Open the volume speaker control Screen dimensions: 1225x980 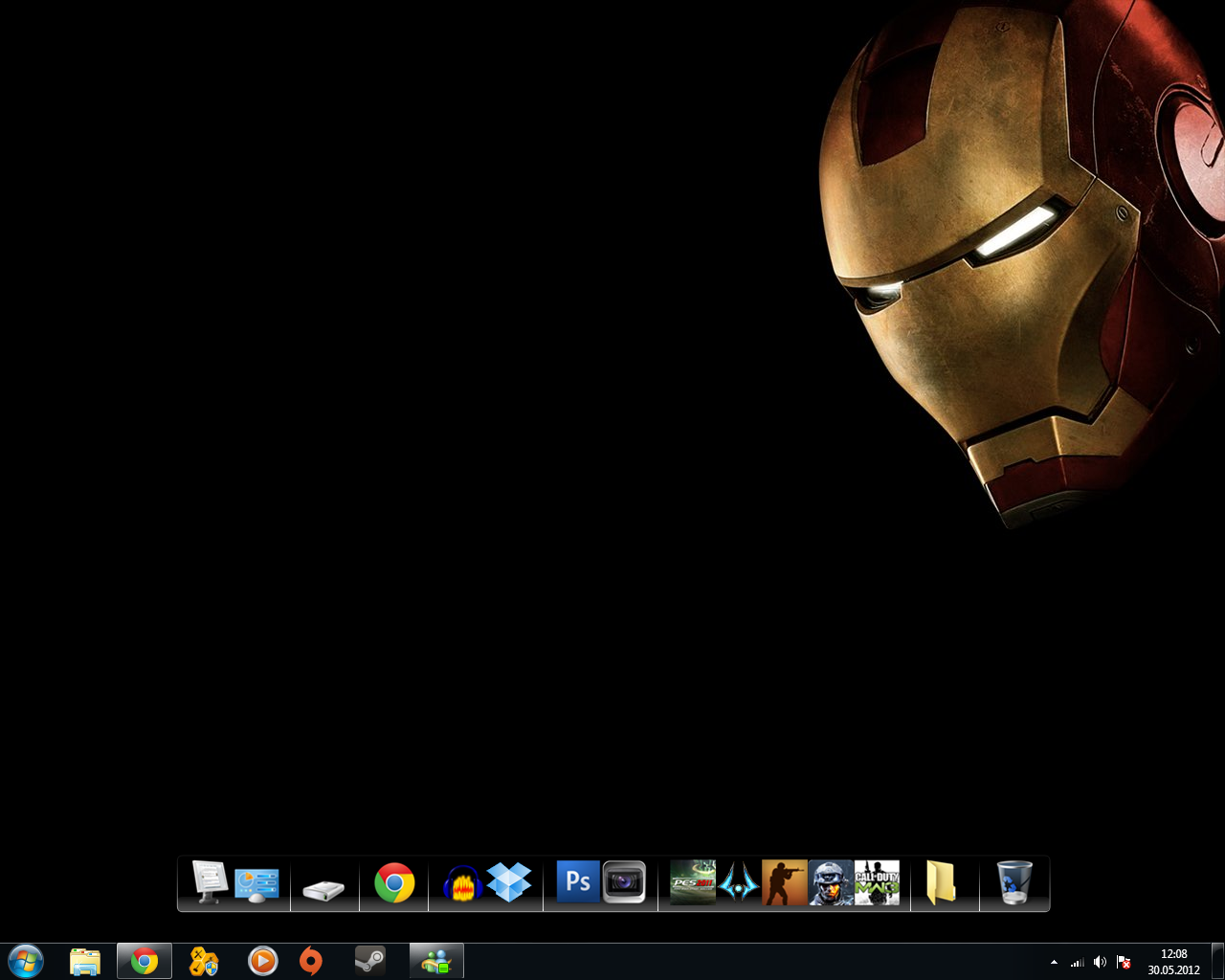coord(1100,962)
